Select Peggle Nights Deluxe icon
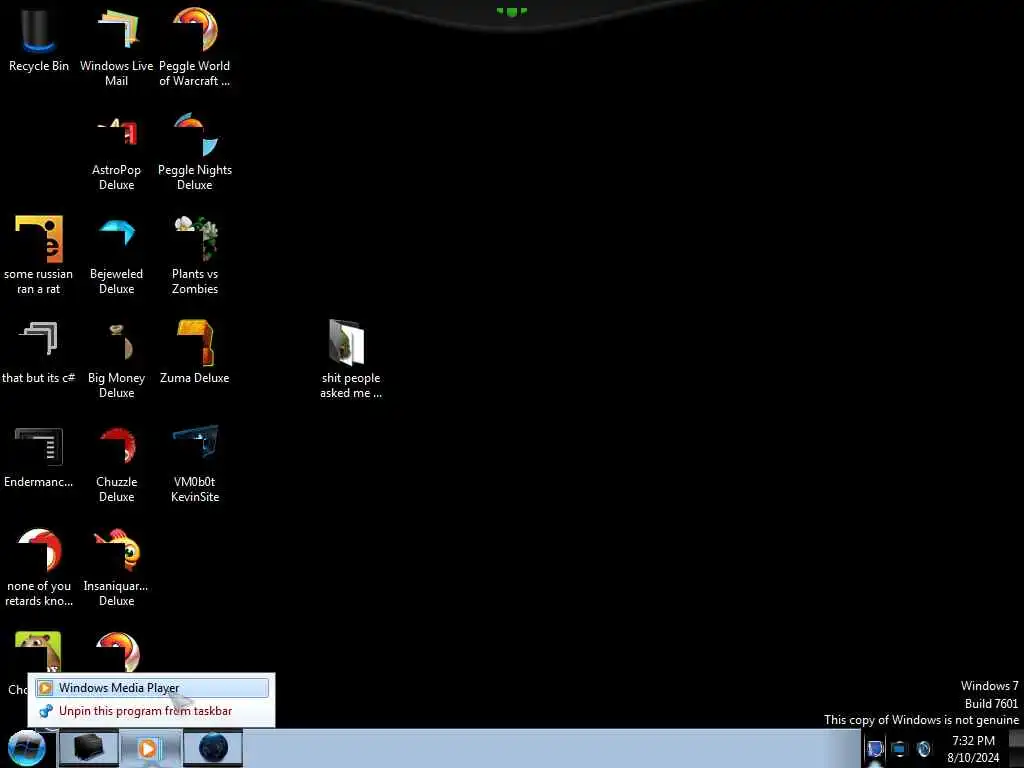 (x=195, y=152)
